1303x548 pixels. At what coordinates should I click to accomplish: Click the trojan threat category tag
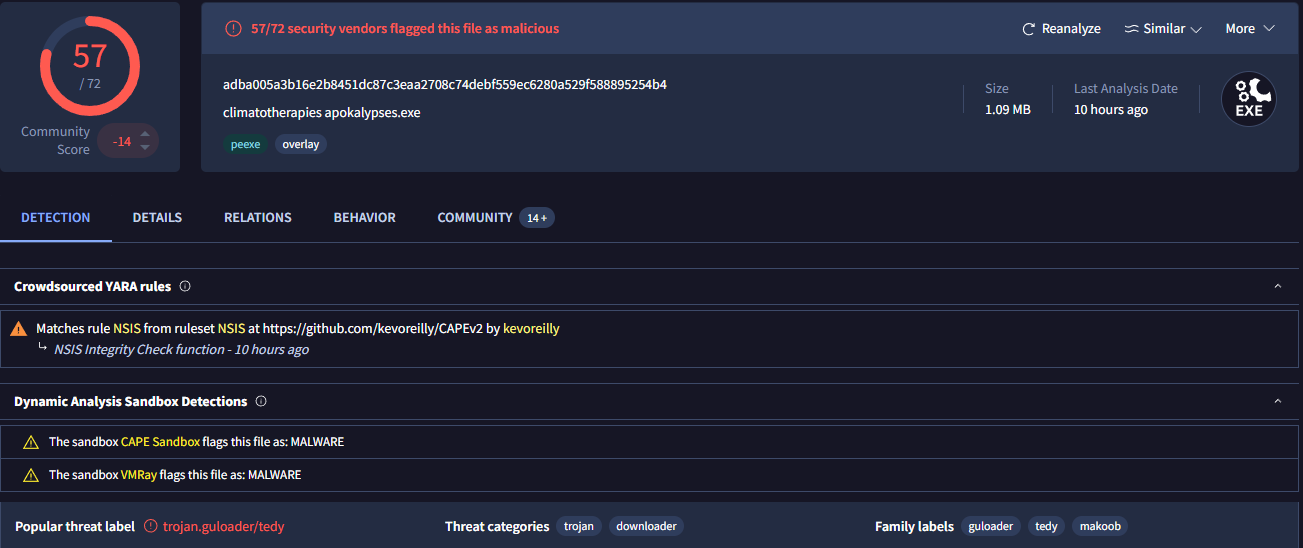pos(579,526)
